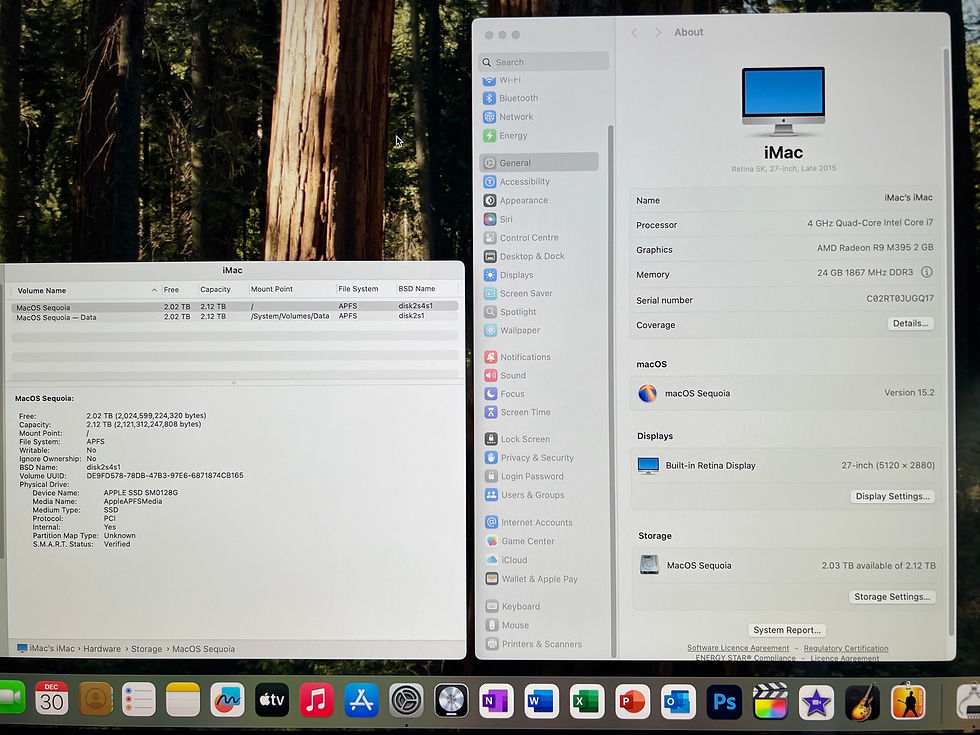Launch PowerPoint from the Dock
Screen dimensions: 980x735
pyautogui.click(x=632, y=701)
